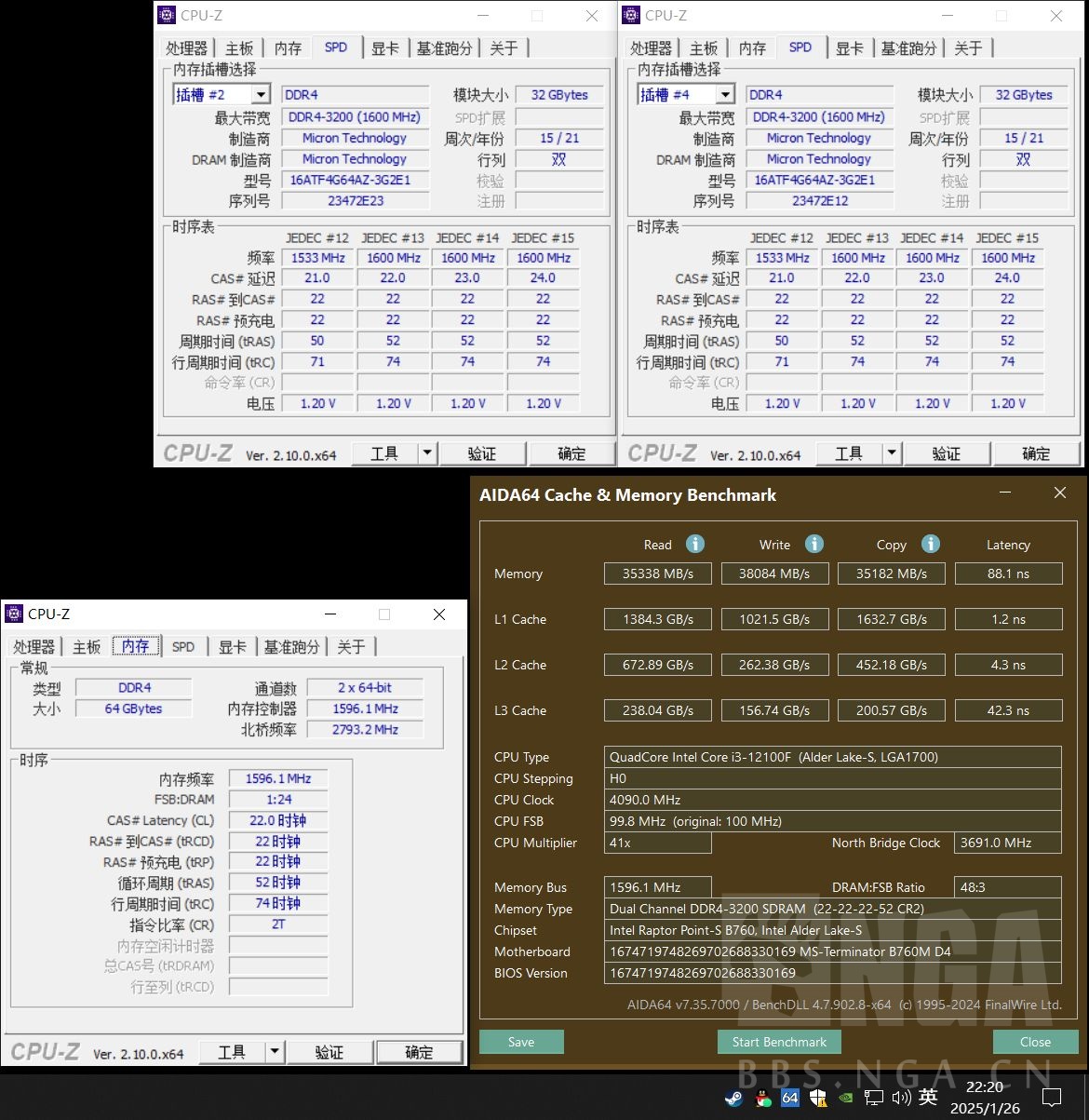The image size is (1089, 1120).
Task: Open Steam from the system tray
Action: pyautogui.click(x=733, y=1096)
